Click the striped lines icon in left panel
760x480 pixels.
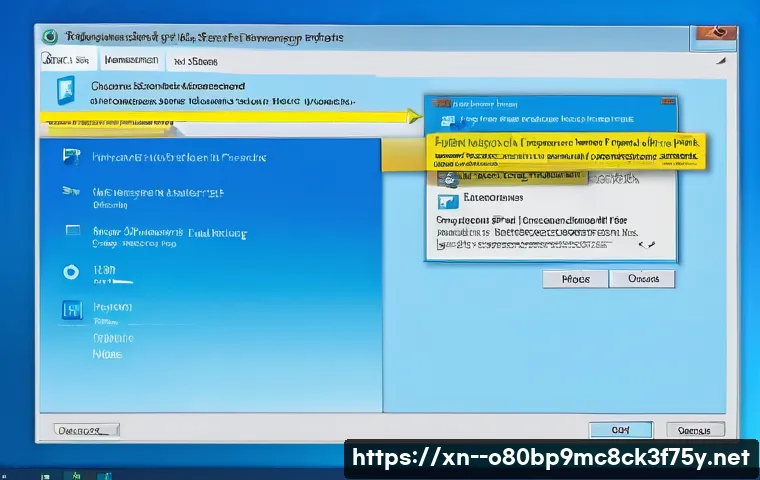click(71, 192)
